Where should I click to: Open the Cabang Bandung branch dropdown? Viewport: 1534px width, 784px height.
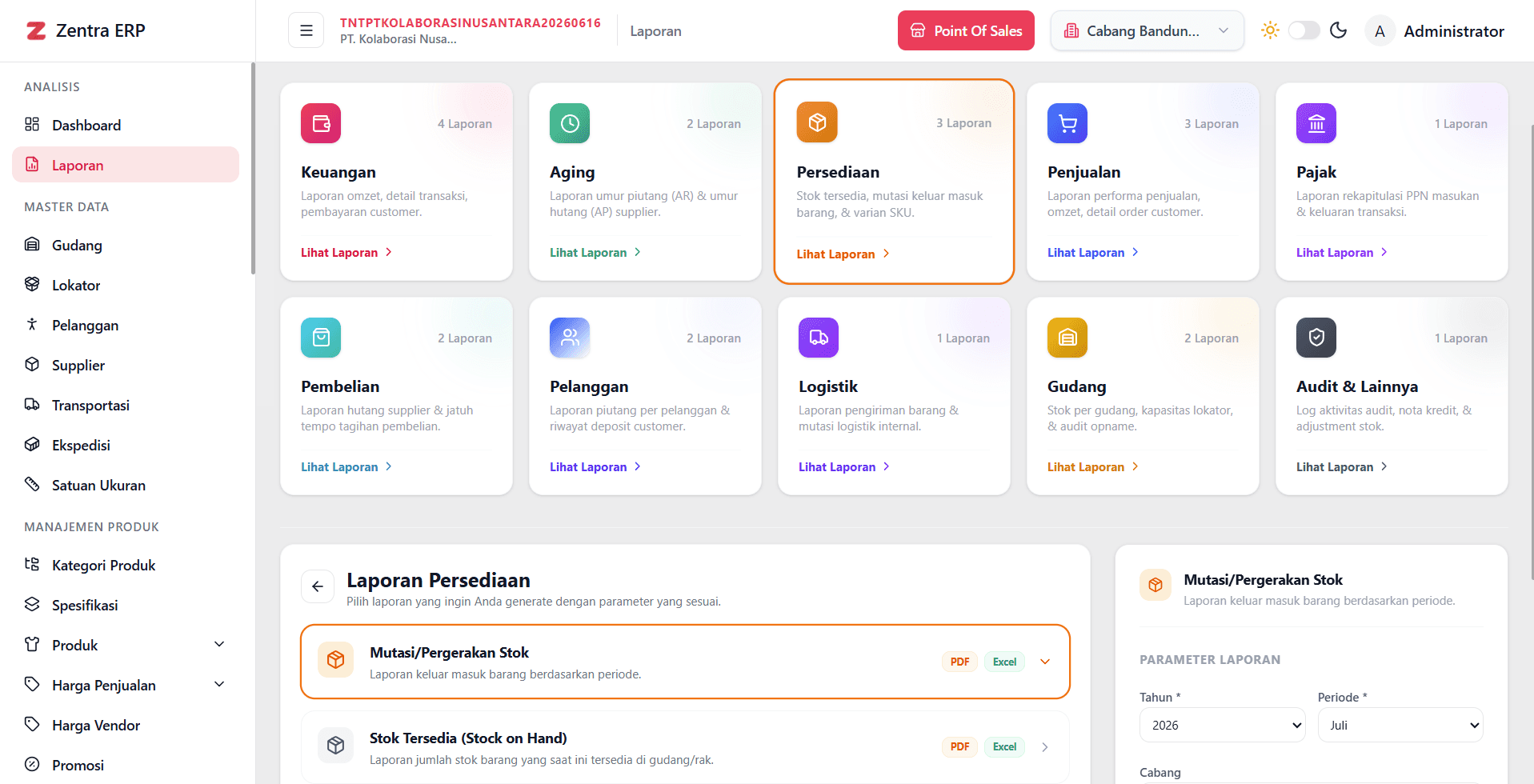click(x=1147, y=30)
